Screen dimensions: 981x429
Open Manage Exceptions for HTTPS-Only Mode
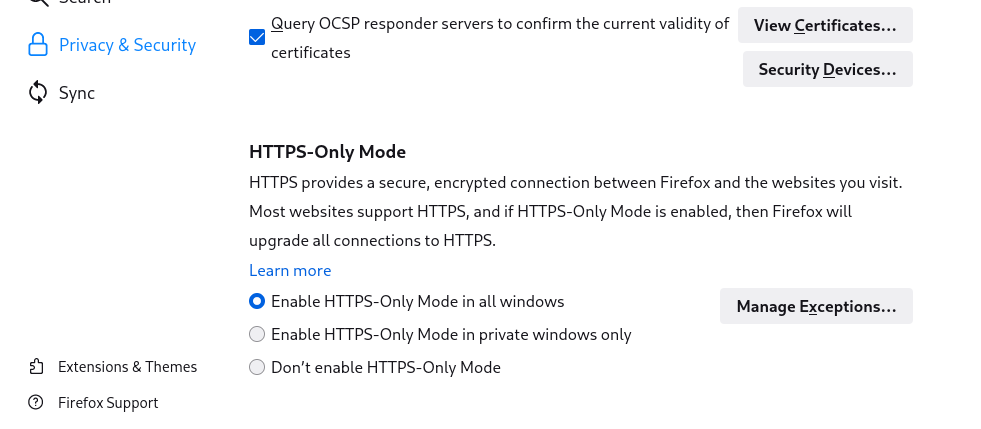pos(816,306)
